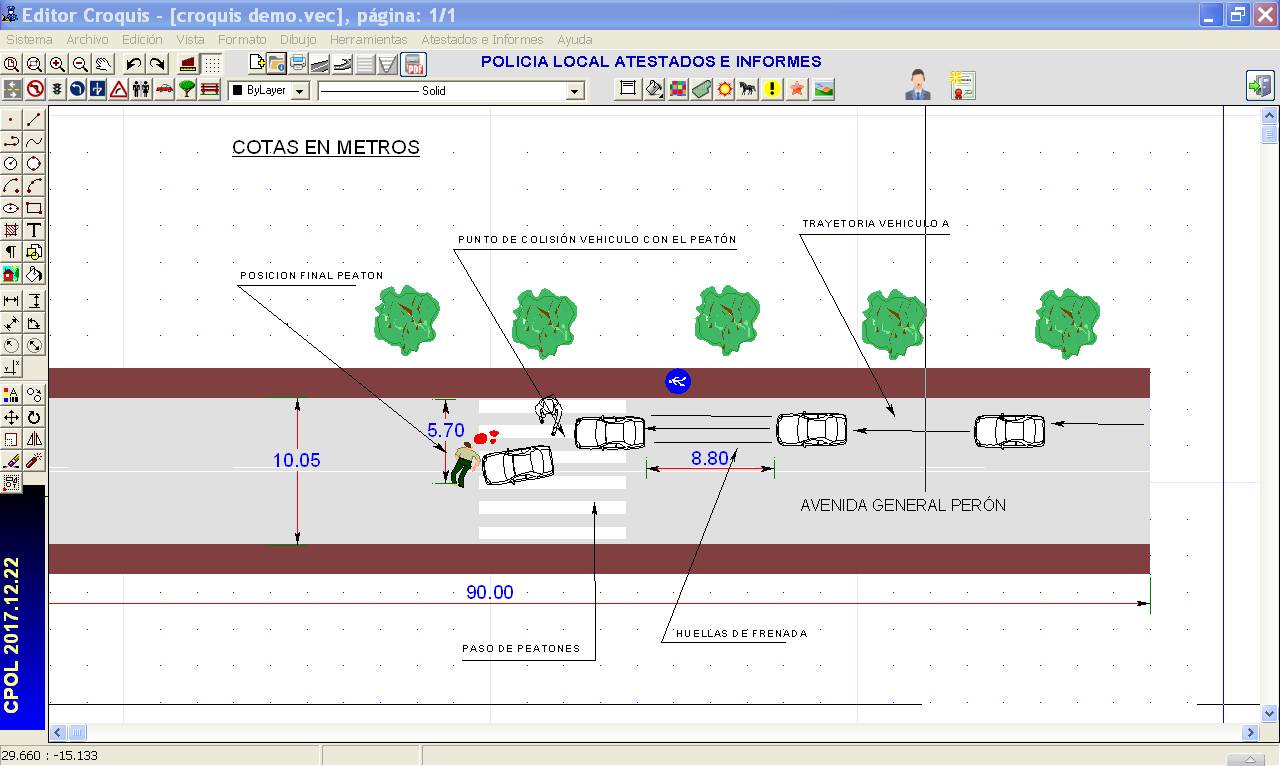Open the Solid line type dropdown
This screenshot has width=1280, height=766.
tap(574, 91)
